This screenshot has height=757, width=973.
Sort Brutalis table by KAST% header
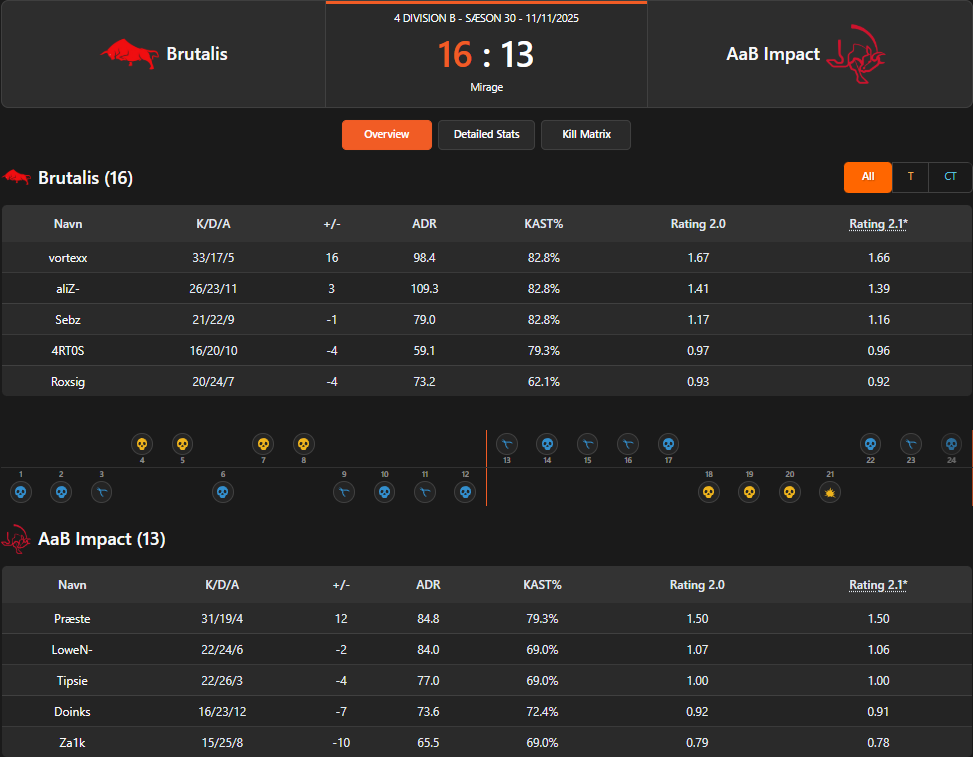pyautogui.click(x=544, y=224)
